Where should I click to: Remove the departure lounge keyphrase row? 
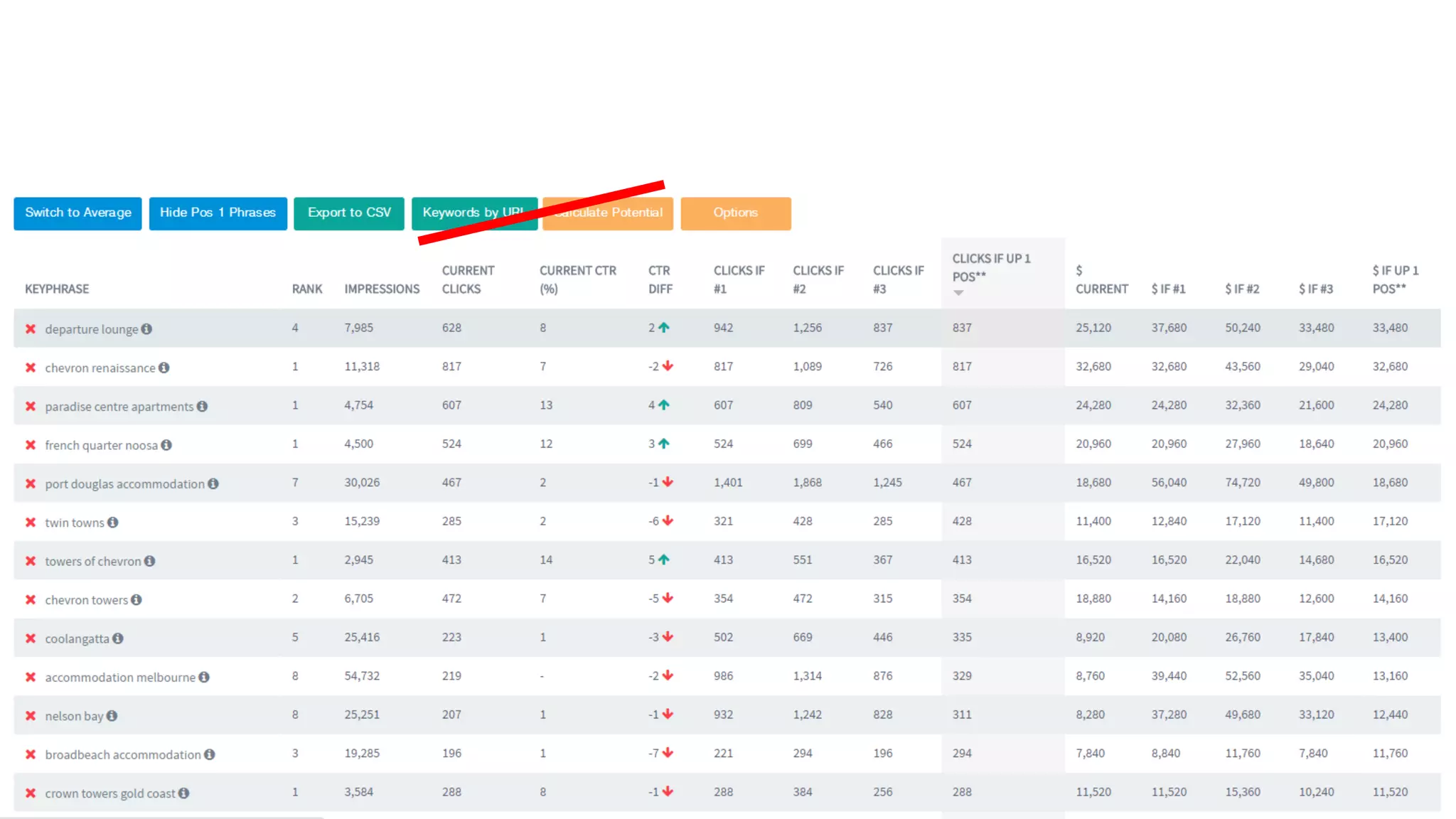click(31, 329)
